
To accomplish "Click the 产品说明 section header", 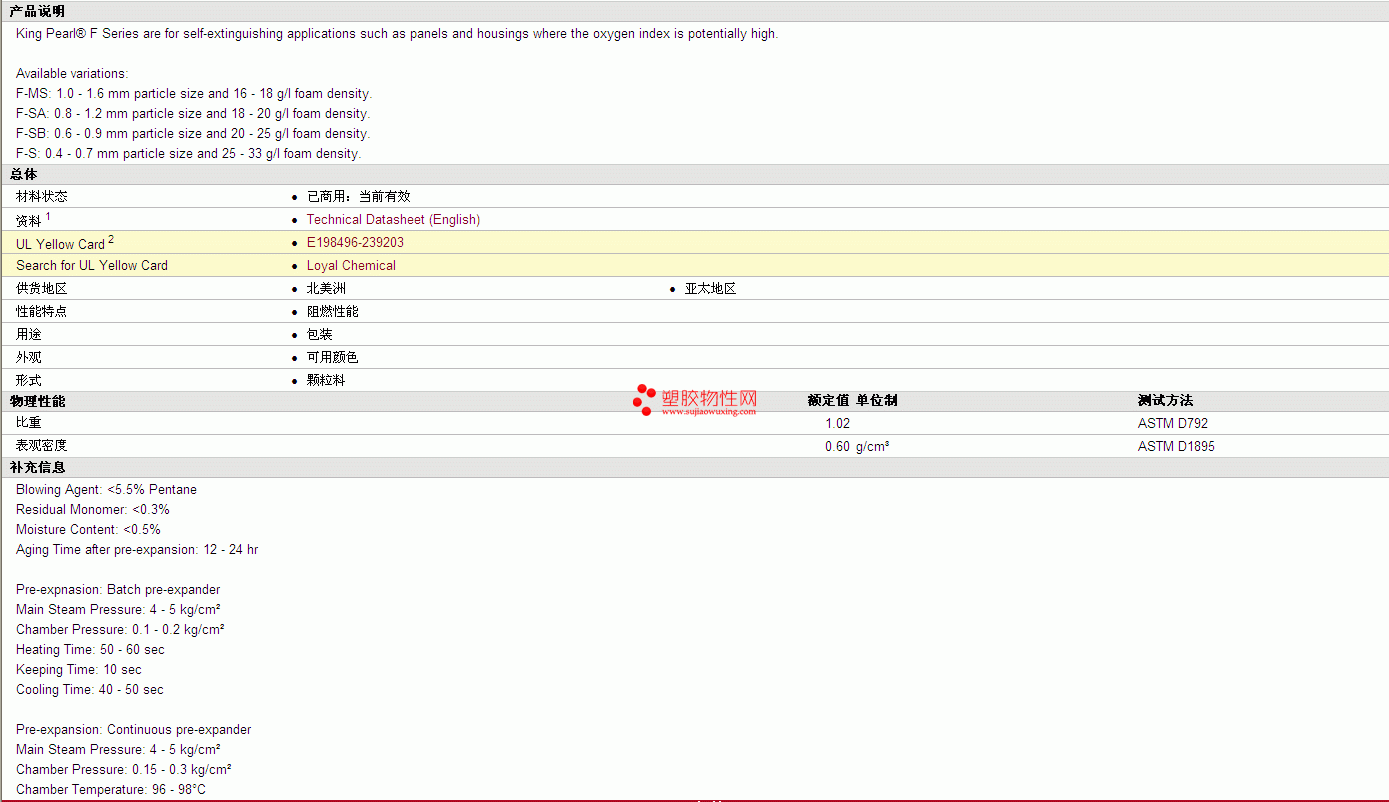I will 37,11.
